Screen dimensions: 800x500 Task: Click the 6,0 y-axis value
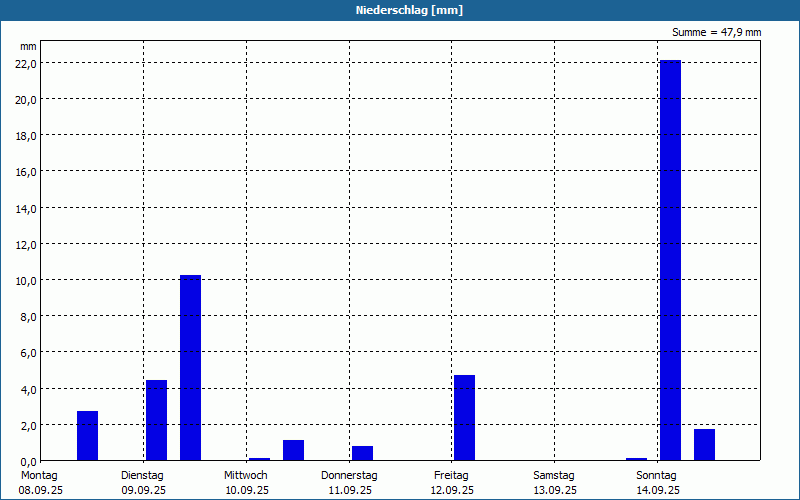[x=28, y=353]
